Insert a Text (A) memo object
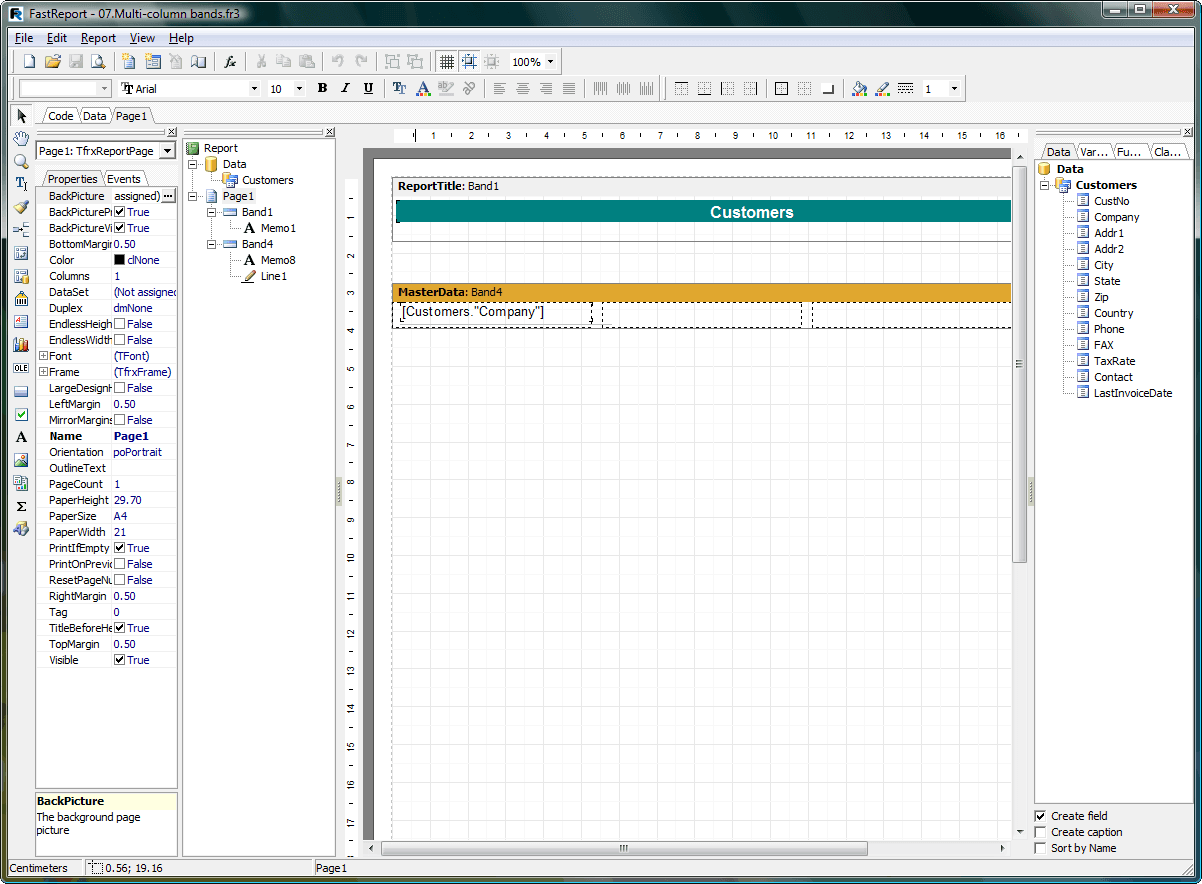Screen dimensions: 1202x884 coord(21,437)
